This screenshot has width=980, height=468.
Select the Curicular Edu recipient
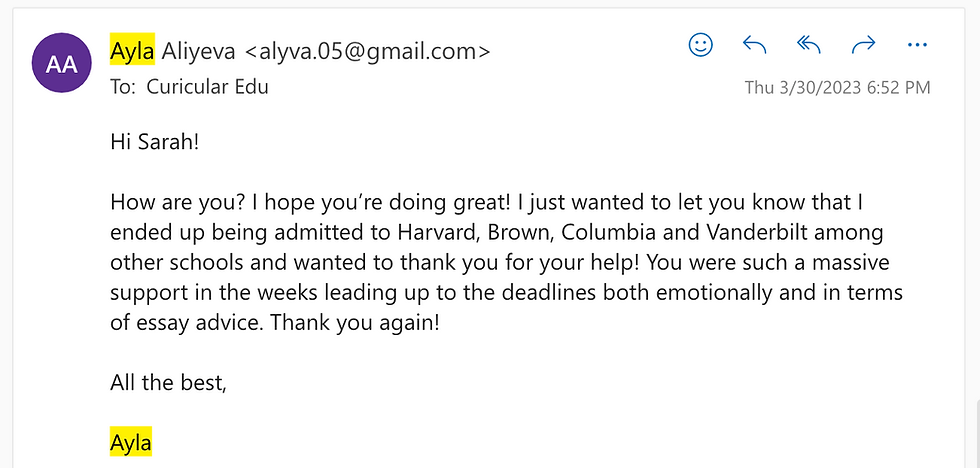click(207, 86)
